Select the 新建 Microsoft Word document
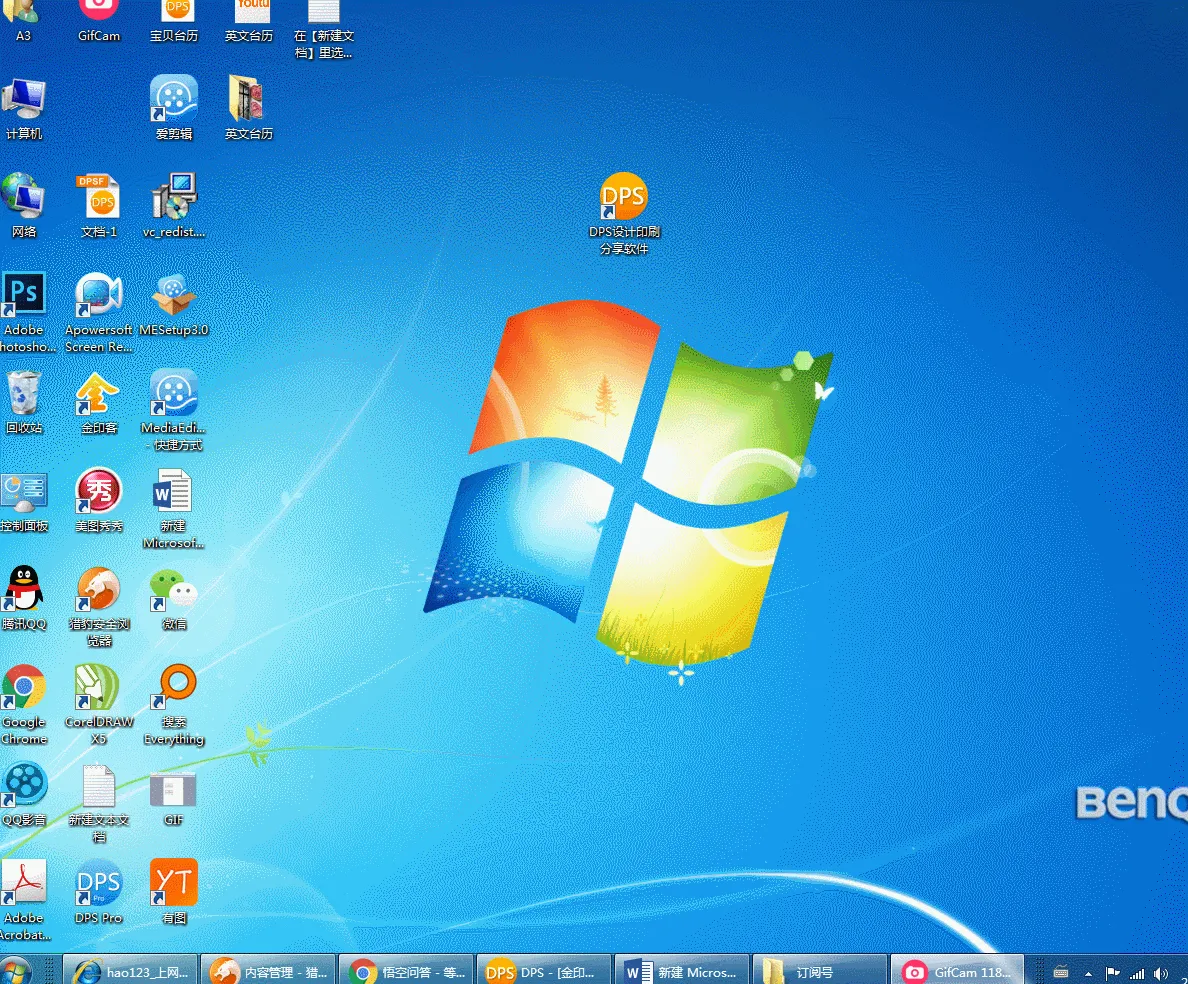This screenshot has width=1188, height=984. (174, 508)
